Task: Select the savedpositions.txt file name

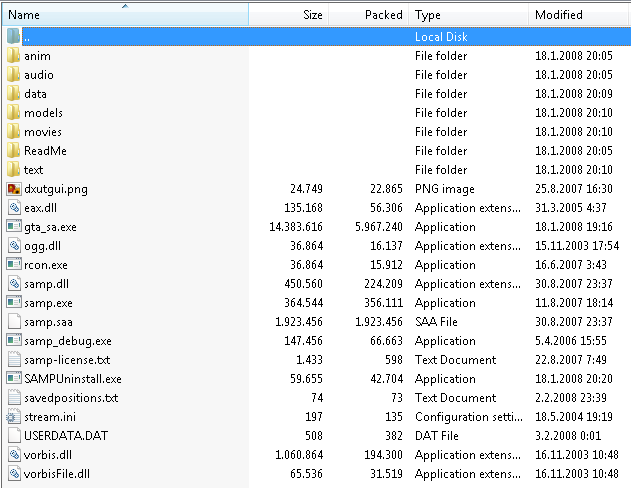Action: point(71,398)
